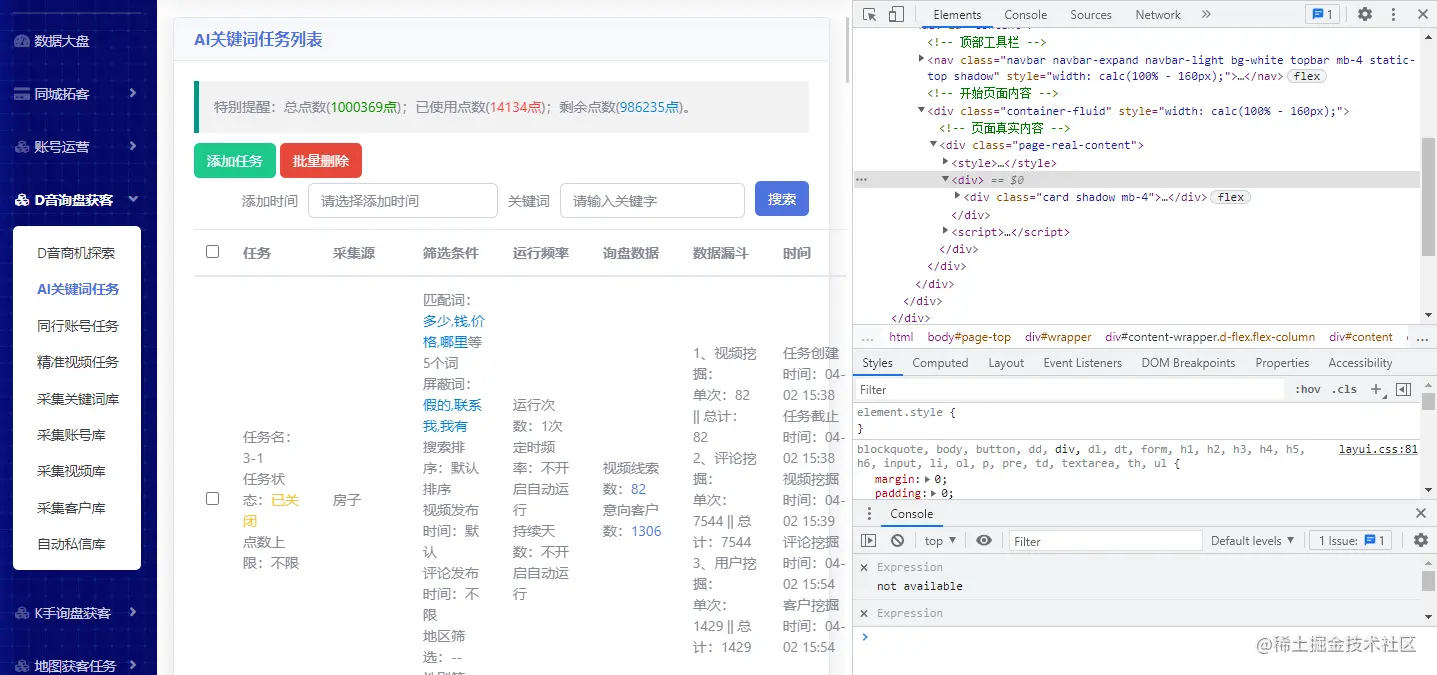Click the blue 搜索 button
This screenshot has width=1437, height=675.
pyautogui.click(x=782, y=199)
